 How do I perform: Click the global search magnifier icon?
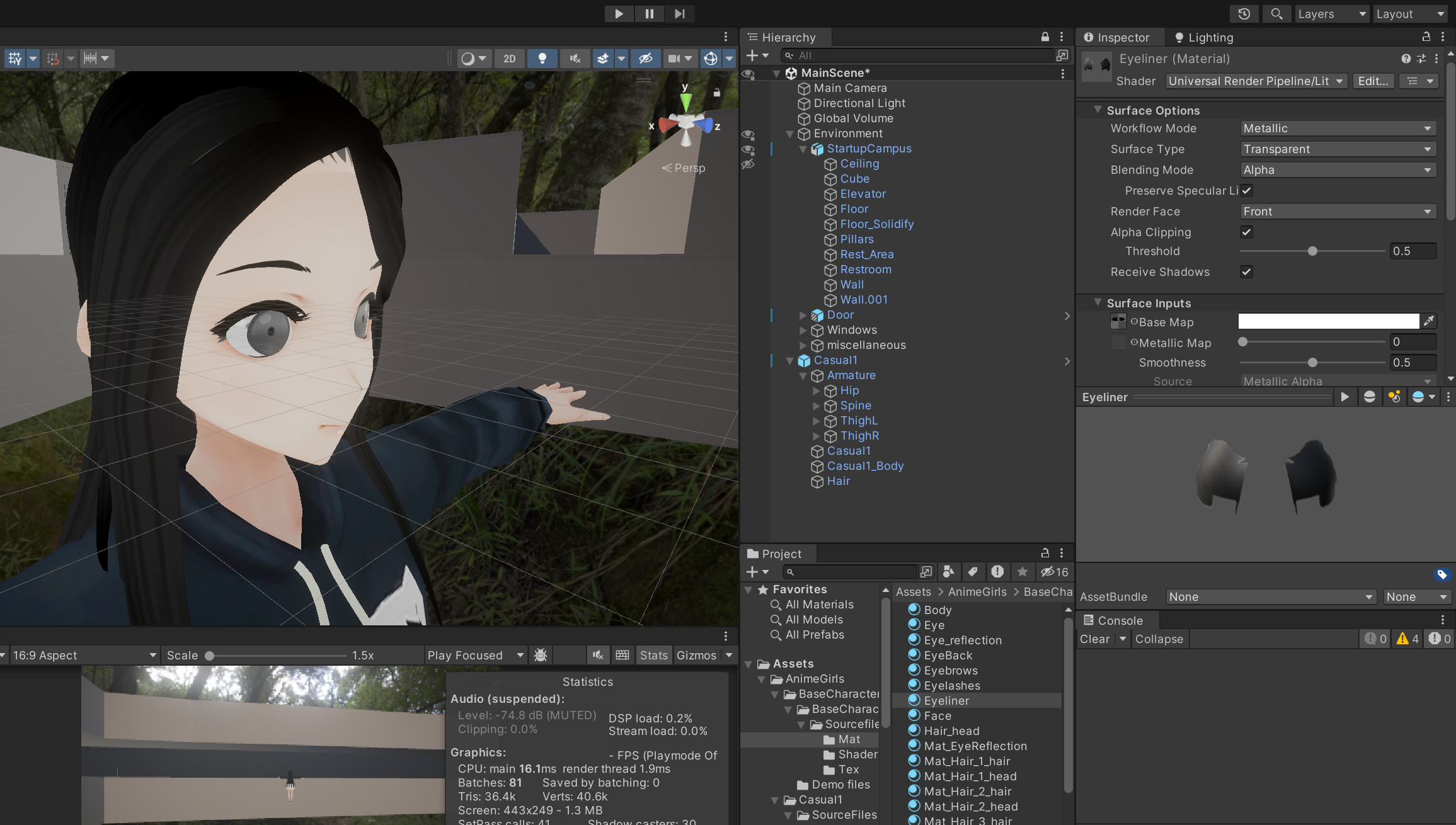coord(1276,14)
